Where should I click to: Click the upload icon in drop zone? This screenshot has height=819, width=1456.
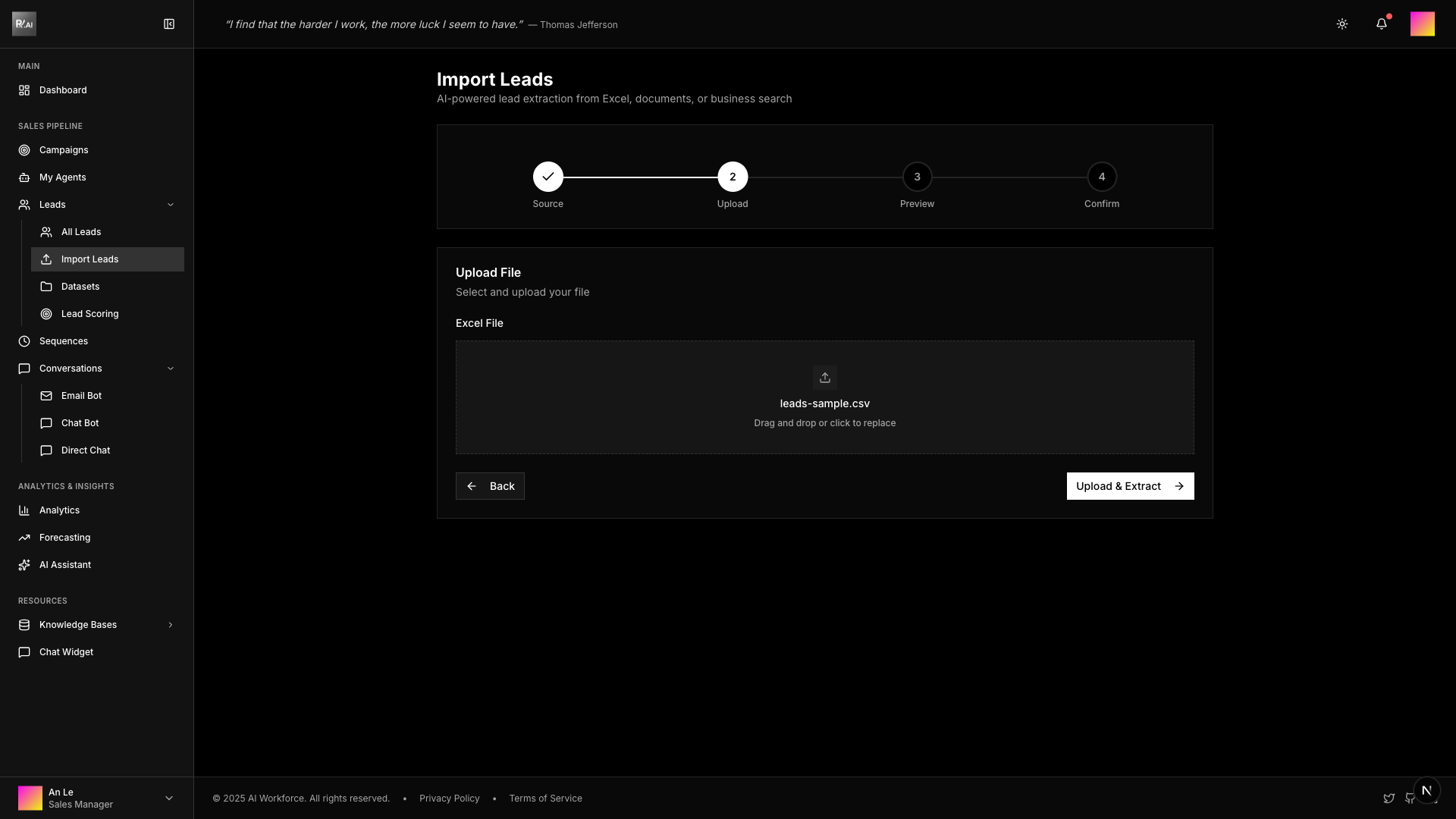point(824,378)
